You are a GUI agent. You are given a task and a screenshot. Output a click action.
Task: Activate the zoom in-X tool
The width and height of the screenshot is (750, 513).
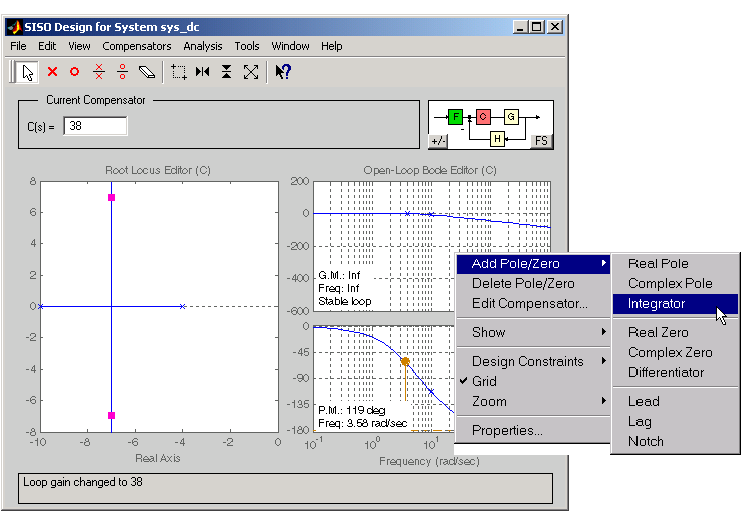(x=203, y=72)
